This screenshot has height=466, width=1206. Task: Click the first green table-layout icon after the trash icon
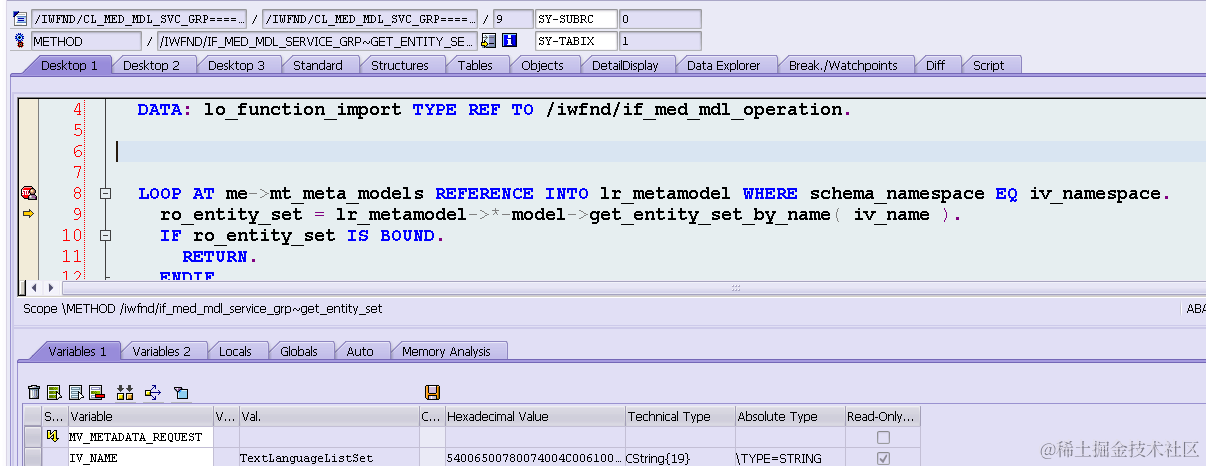[x=54, y=392]
